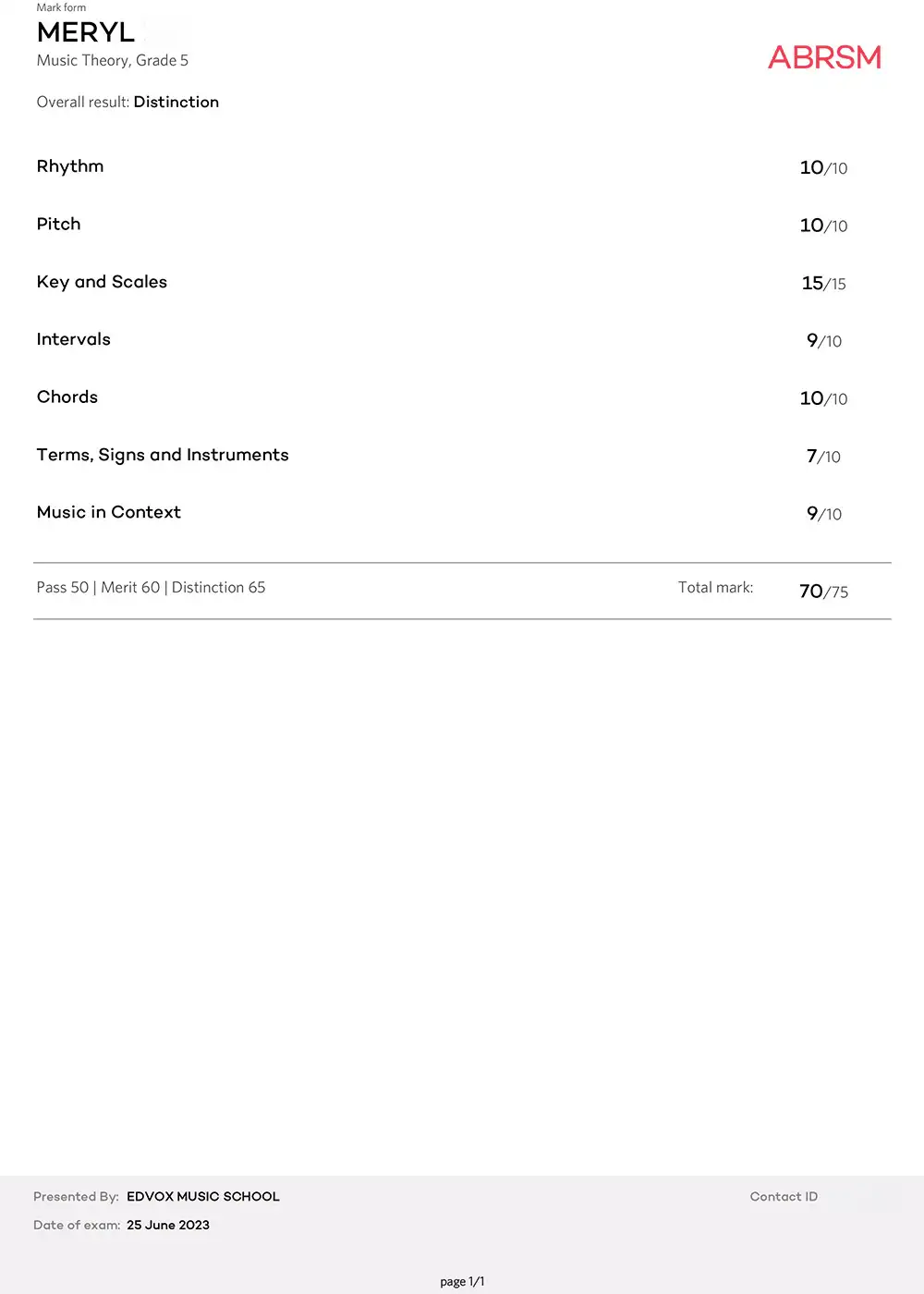Click the Music Theory, Grade 5 subtitle
The height and width of the screenshot is (1294, 924).
click(113, 60)
